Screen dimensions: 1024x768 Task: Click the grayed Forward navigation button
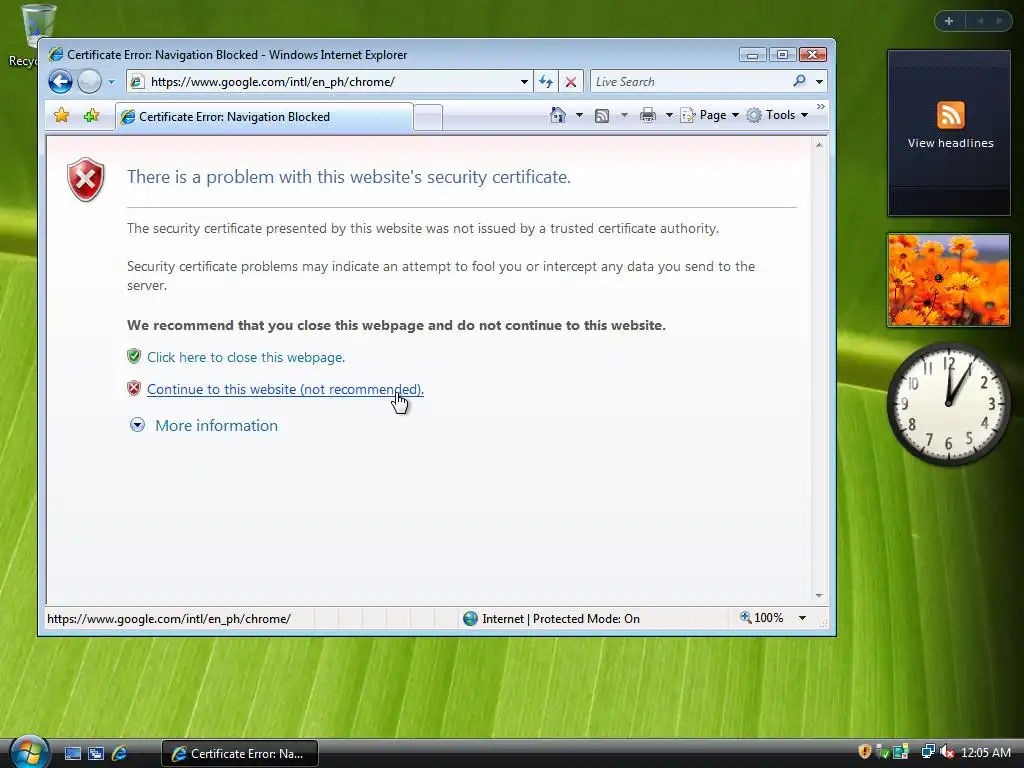point(89,82)
